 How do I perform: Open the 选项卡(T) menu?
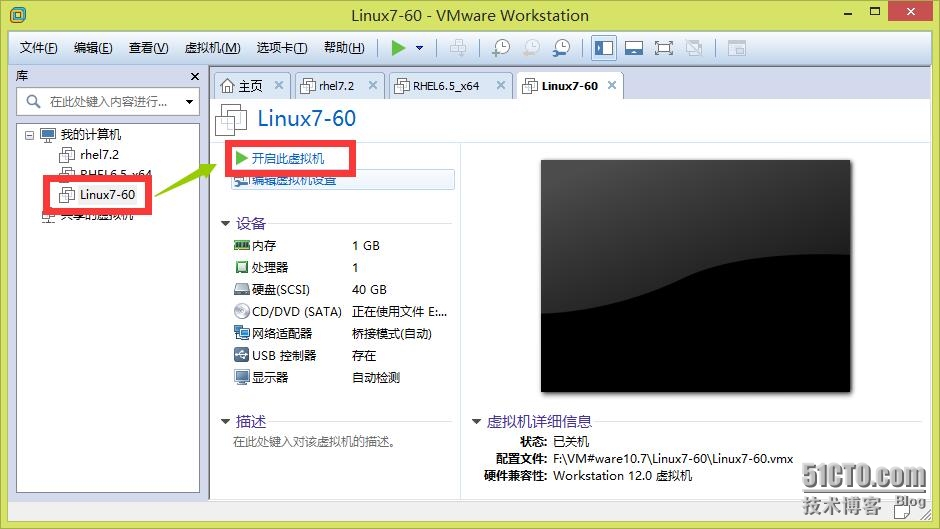click(282, 48)
